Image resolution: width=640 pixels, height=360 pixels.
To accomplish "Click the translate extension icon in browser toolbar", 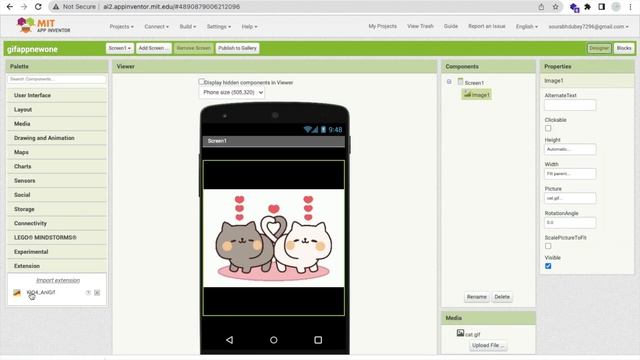I will coord(574,7).
